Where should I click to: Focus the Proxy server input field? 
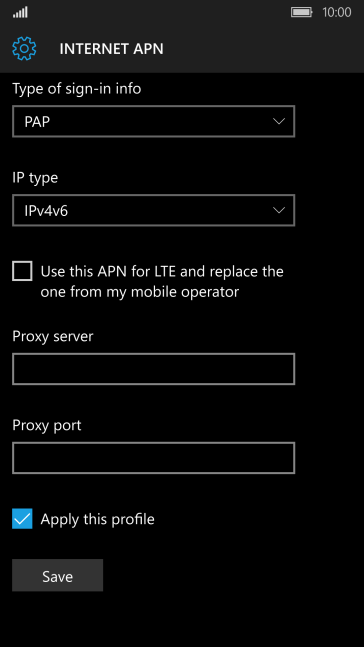154,369
